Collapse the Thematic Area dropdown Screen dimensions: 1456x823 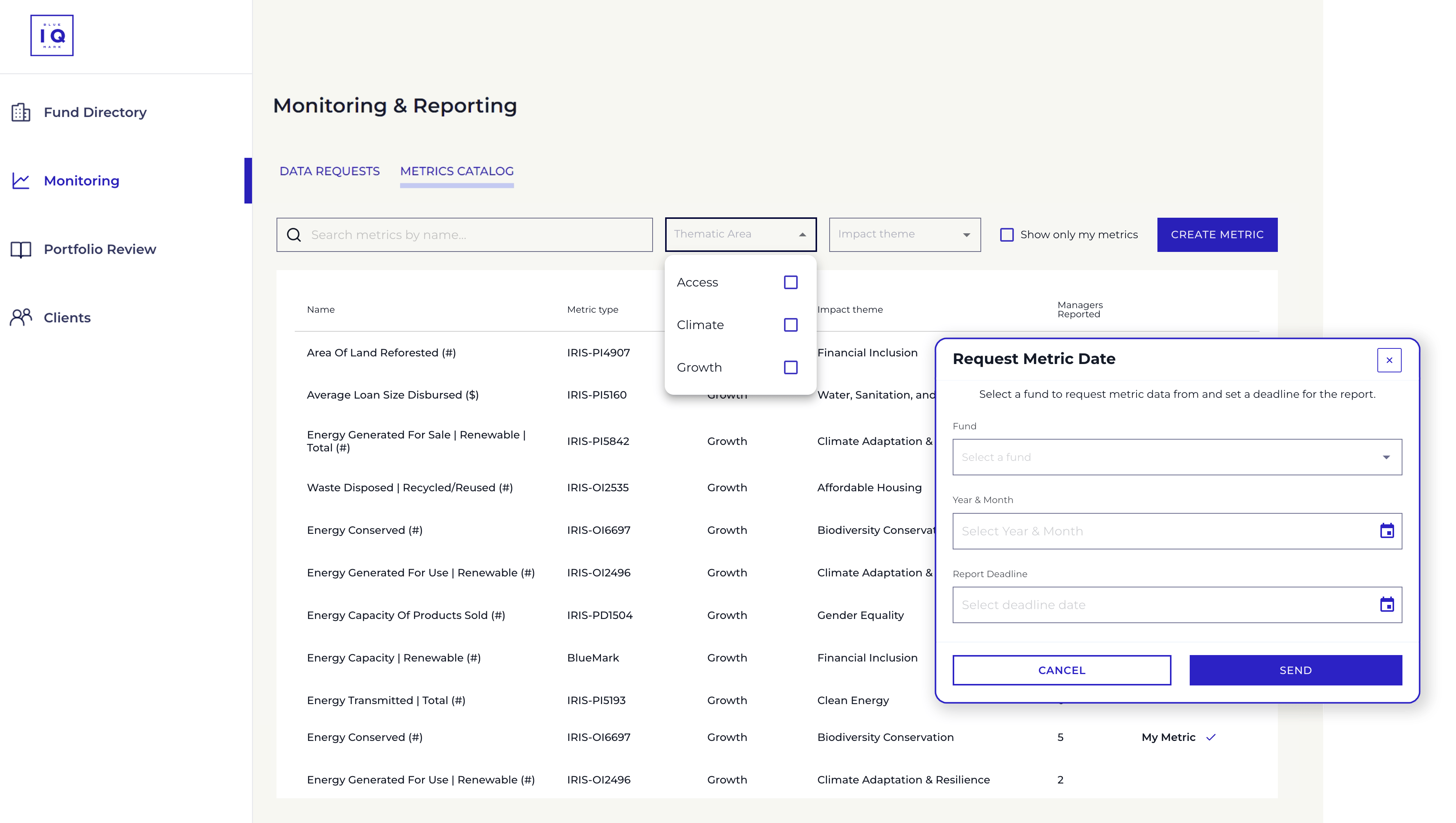(x=802, y=234)
